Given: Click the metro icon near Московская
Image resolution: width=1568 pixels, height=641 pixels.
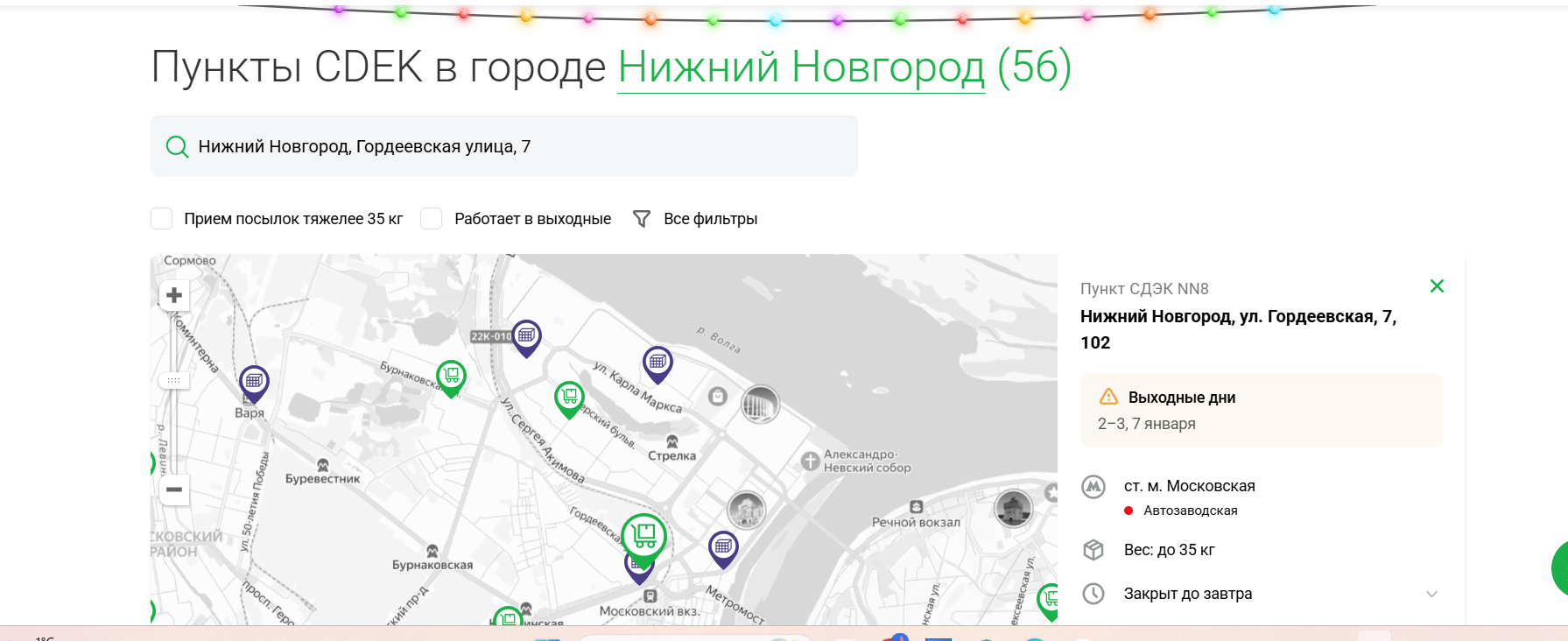Looking at the screenshot, I should click(1093, 487).
